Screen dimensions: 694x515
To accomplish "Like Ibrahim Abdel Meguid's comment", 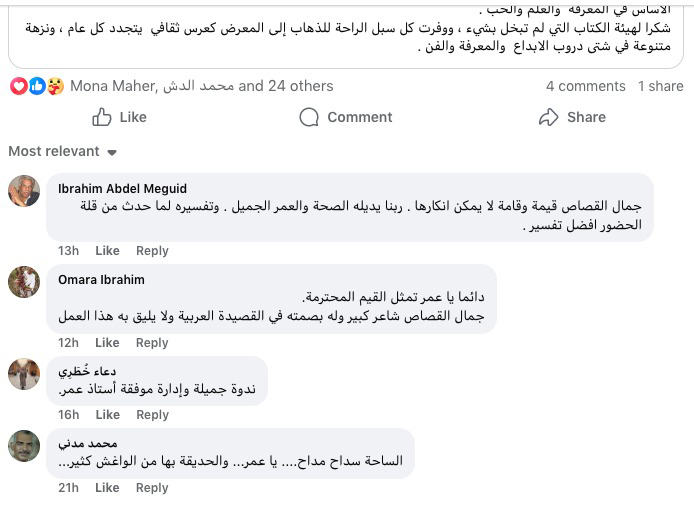I will point(107,251).
